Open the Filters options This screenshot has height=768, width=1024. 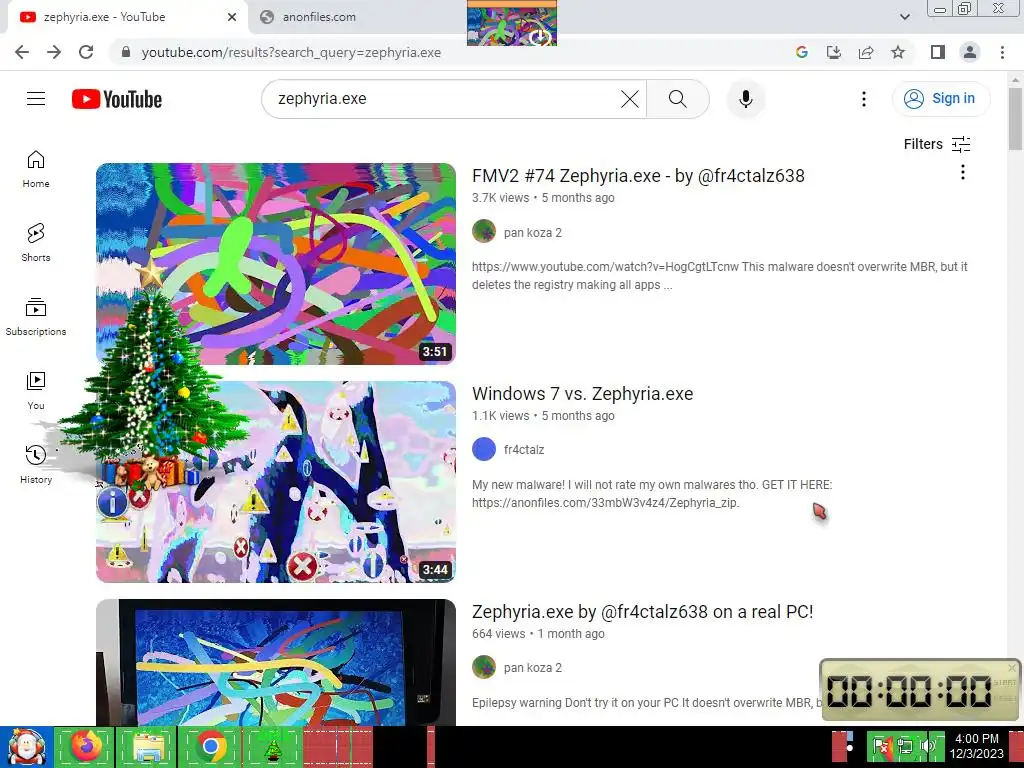point(937,144)
